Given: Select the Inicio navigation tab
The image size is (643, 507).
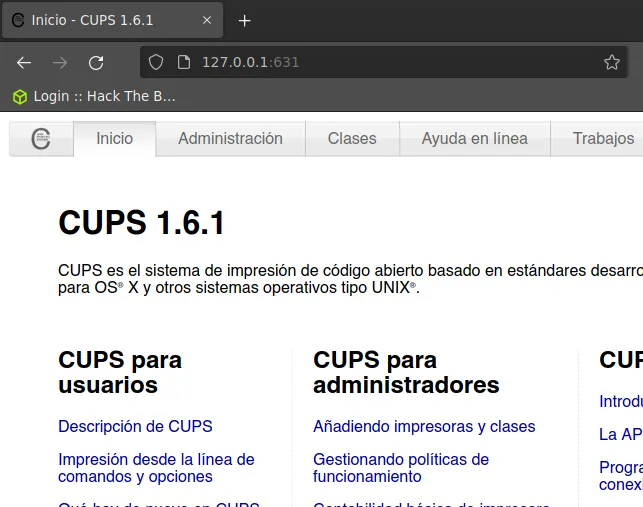Looking at the screenshot, I should click(114, 139).
